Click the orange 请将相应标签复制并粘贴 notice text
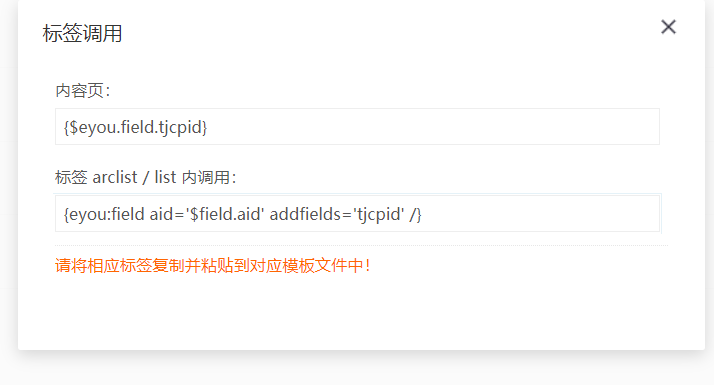 [x=212, y=265]
